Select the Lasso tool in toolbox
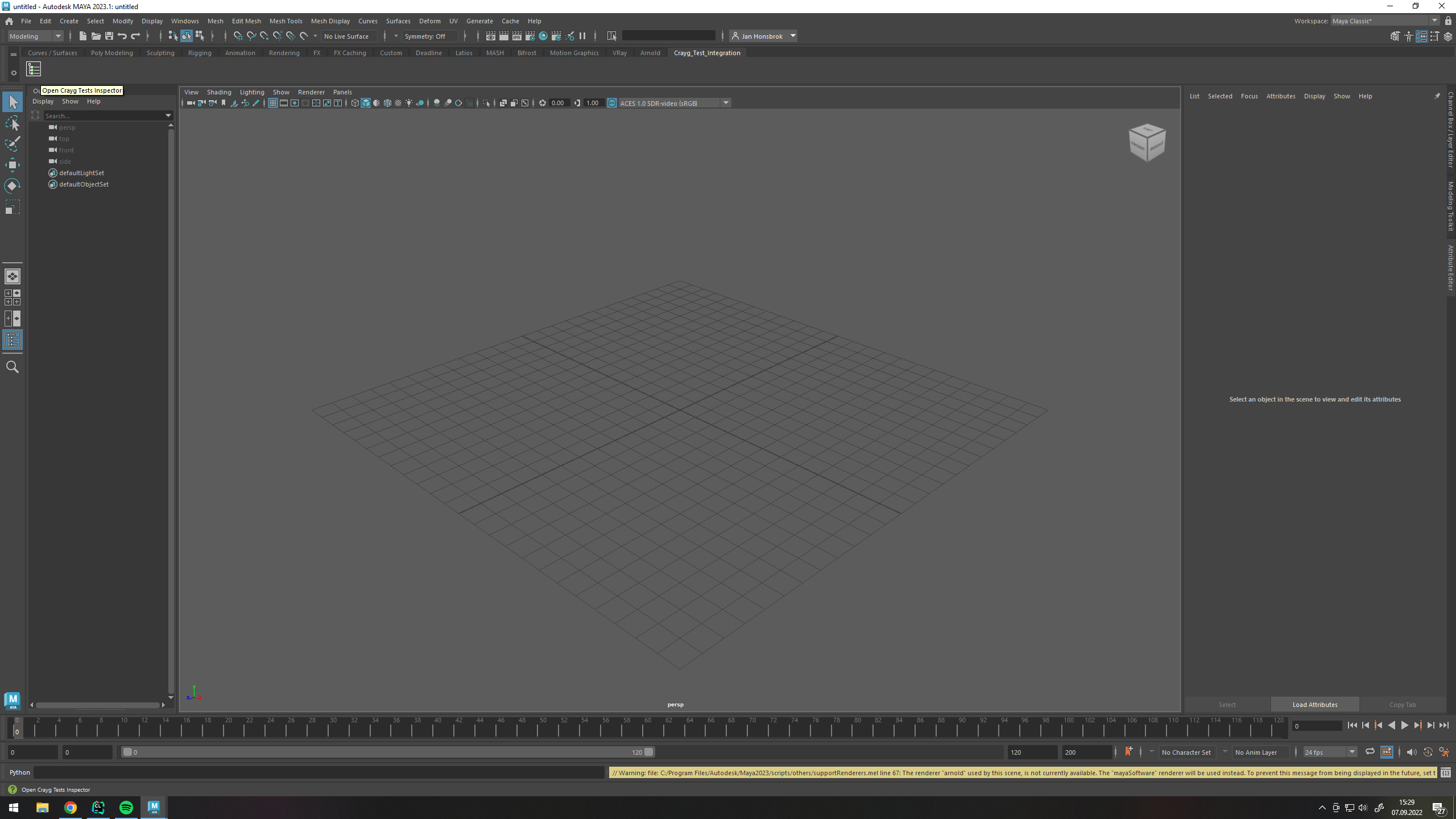Screen dimensions: 1456x819 13,123
